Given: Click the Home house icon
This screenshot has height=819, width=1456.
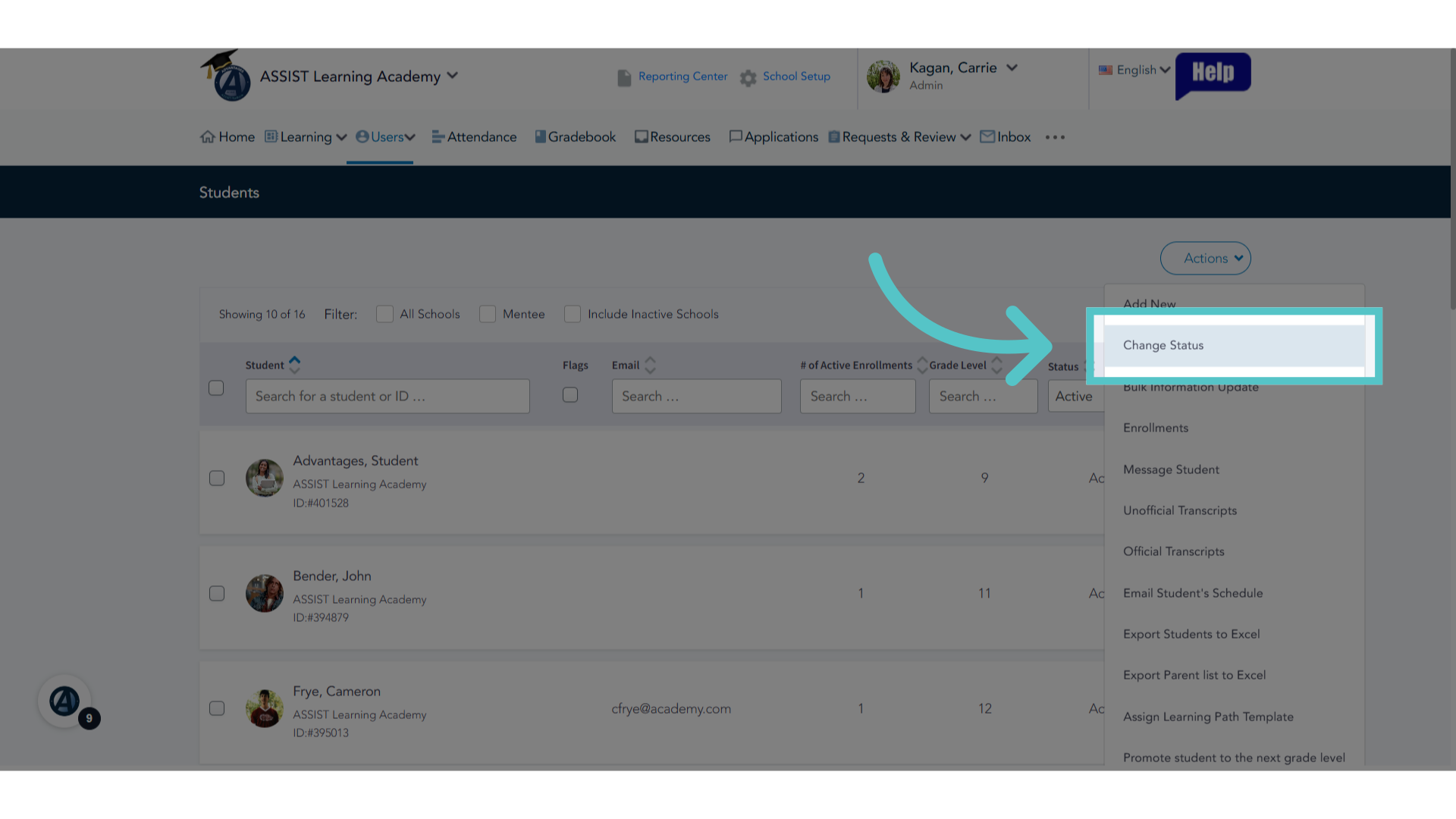Looking at the screenshot, I should 208,136.
